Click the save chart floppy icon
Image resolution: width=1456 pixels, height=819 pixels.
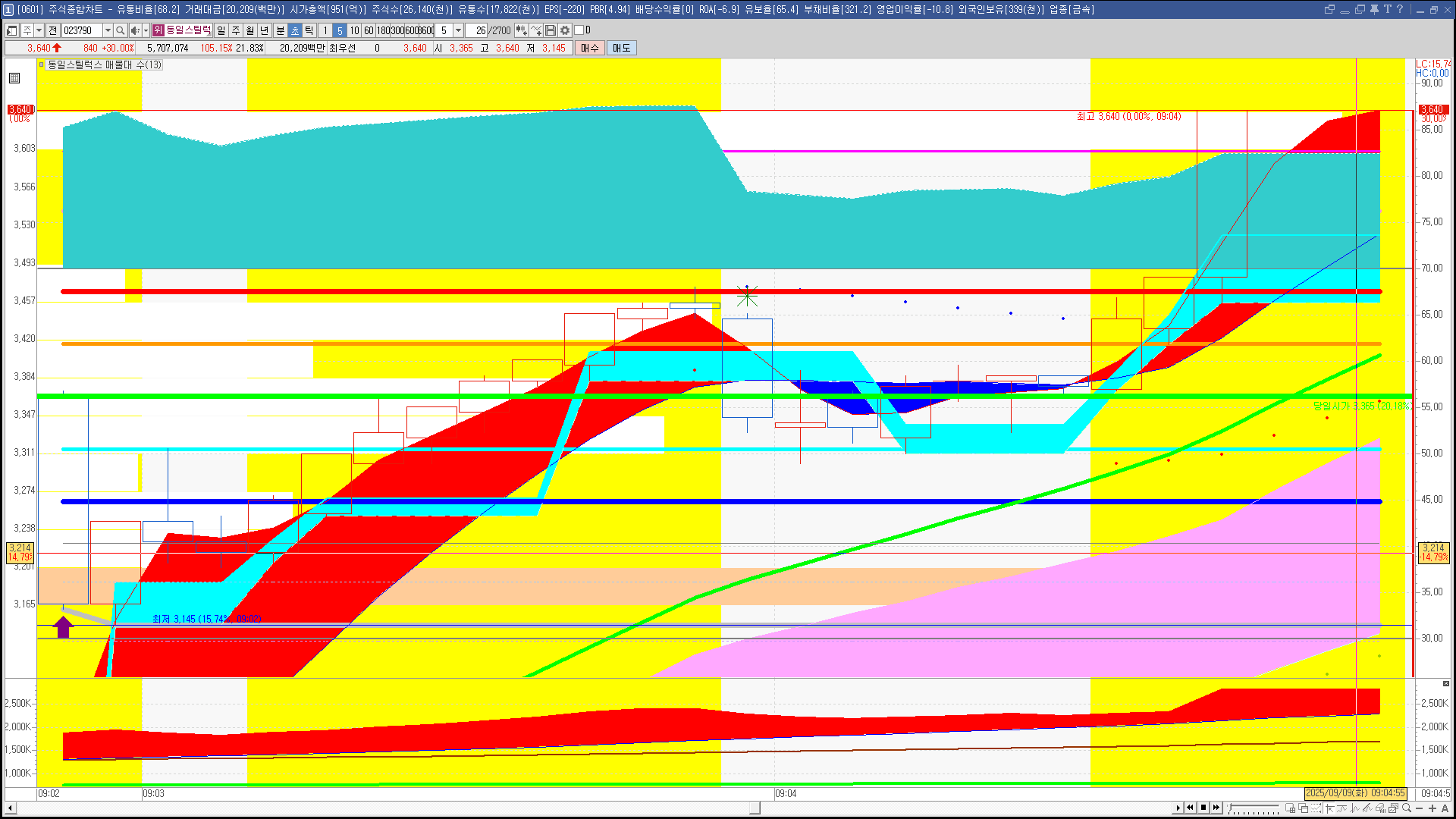point(551,30)
